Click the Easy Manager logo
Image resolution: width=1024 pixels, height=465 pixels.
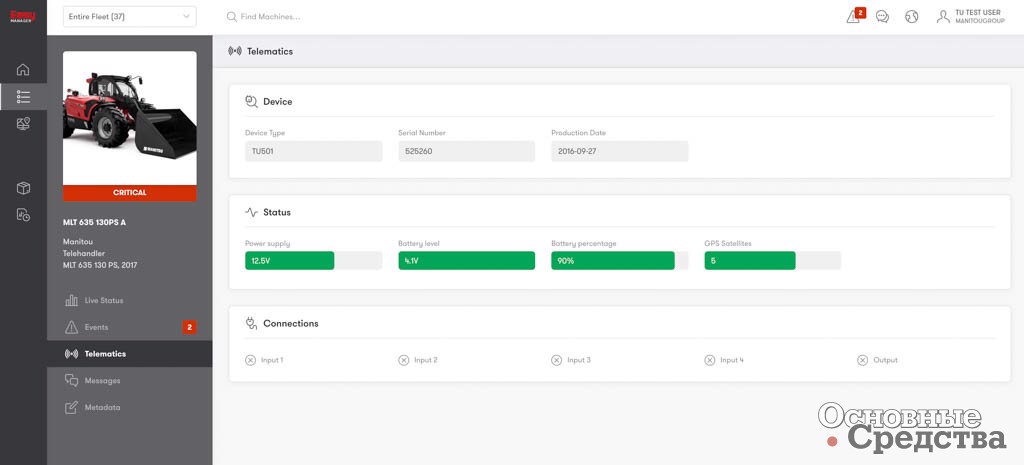[x=23, y=16]
